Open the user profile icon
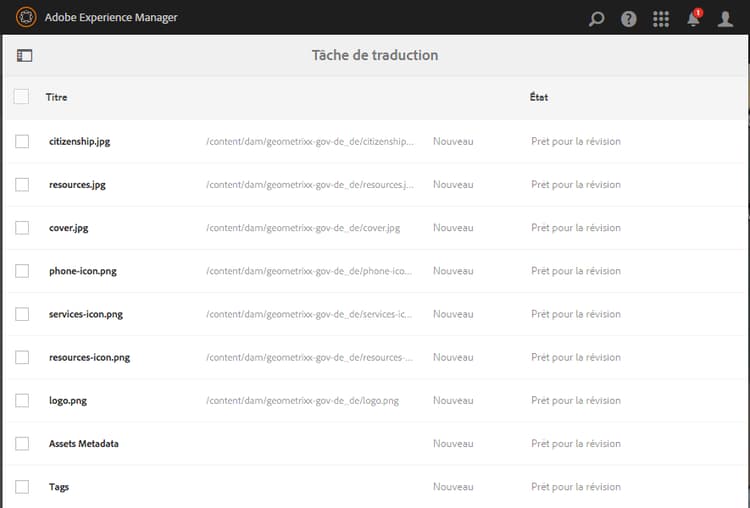This screenshot has height=508, width=750. [x=726, y=18]
